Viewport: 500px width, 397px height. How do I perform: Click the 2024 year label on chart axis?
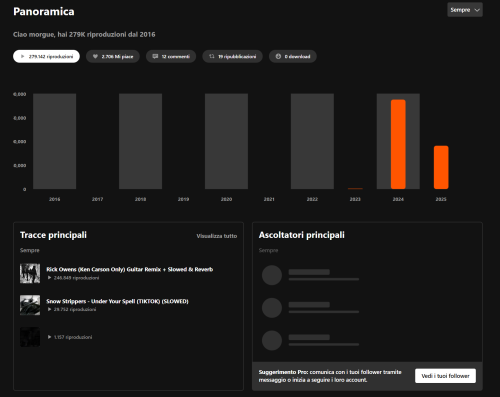(x=398, y=199)
